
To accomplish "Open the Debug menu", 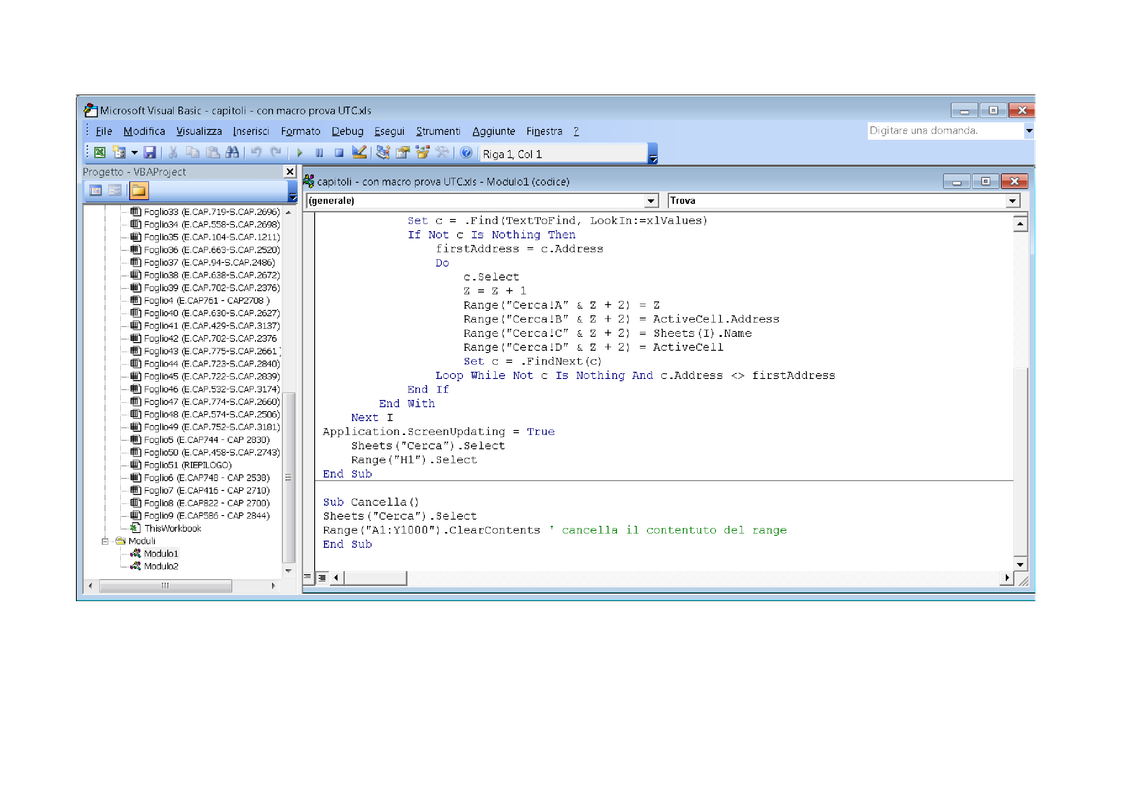I will [347, 131].
